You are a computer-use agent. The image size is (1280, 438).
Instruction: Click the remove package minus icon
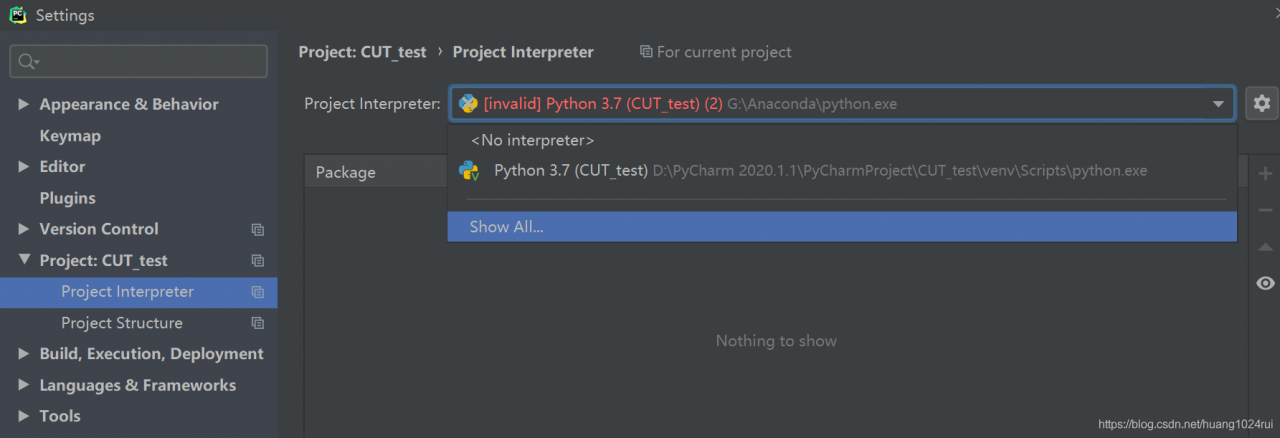[1265, 210]
